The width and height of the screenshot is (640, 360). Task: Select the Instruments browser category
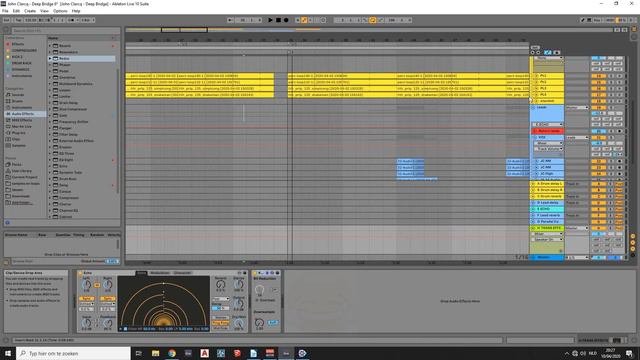[22, 108]
